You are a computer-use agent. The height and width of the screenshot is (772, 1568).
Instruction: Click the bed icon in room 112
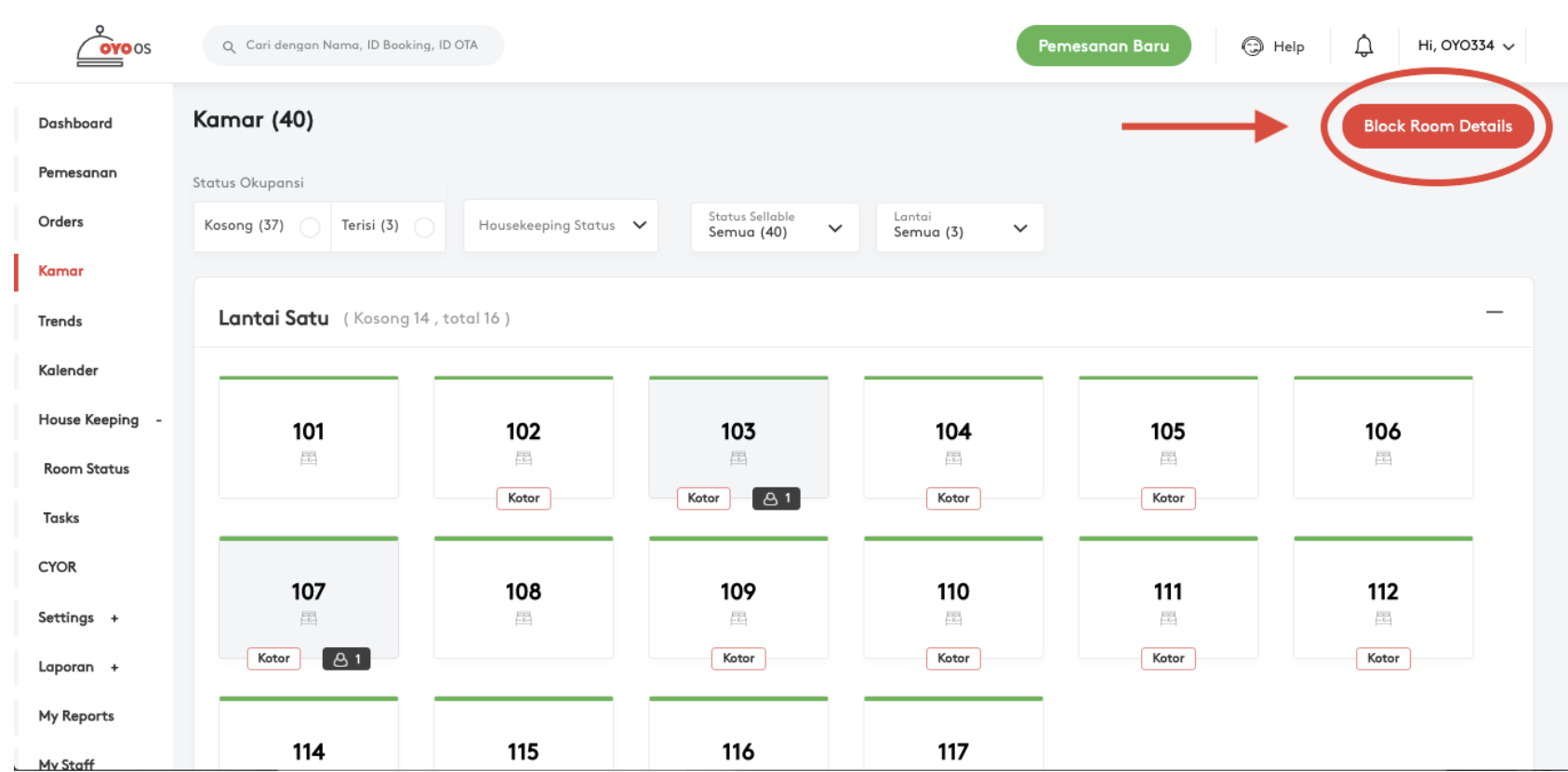point(1383,618)
